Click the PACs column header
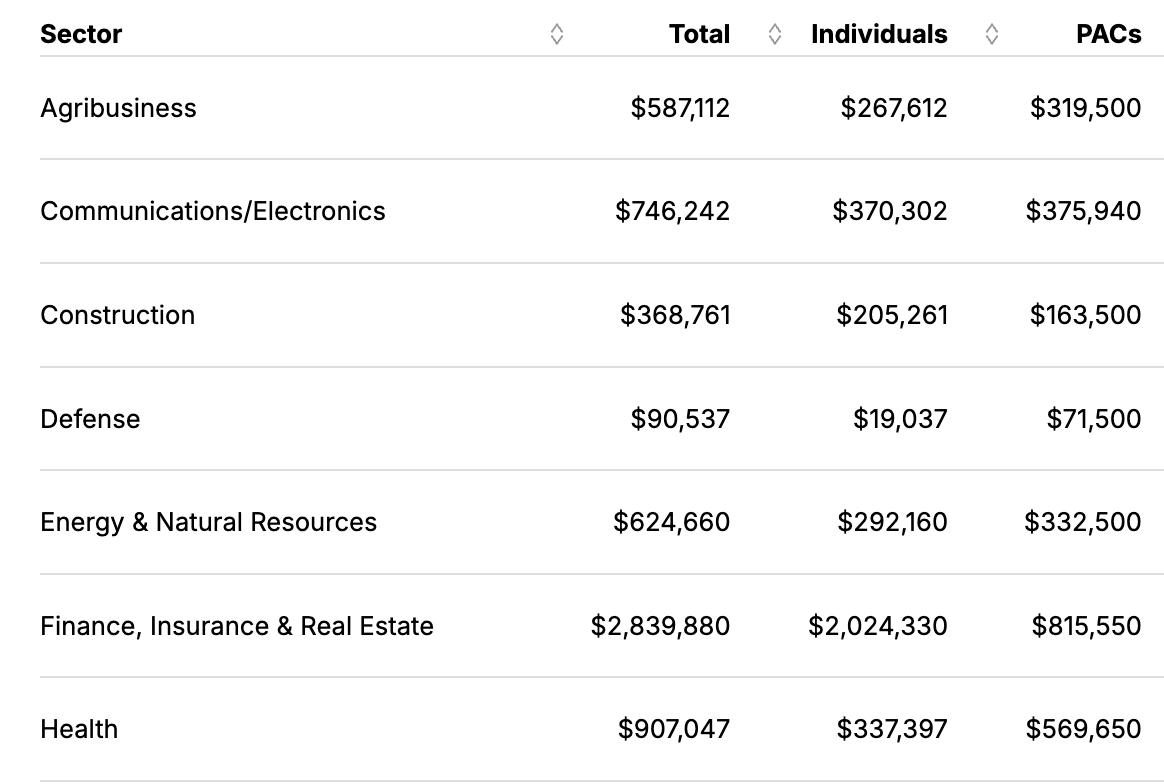This screenshot has height=784, width=1164. 1108,34
